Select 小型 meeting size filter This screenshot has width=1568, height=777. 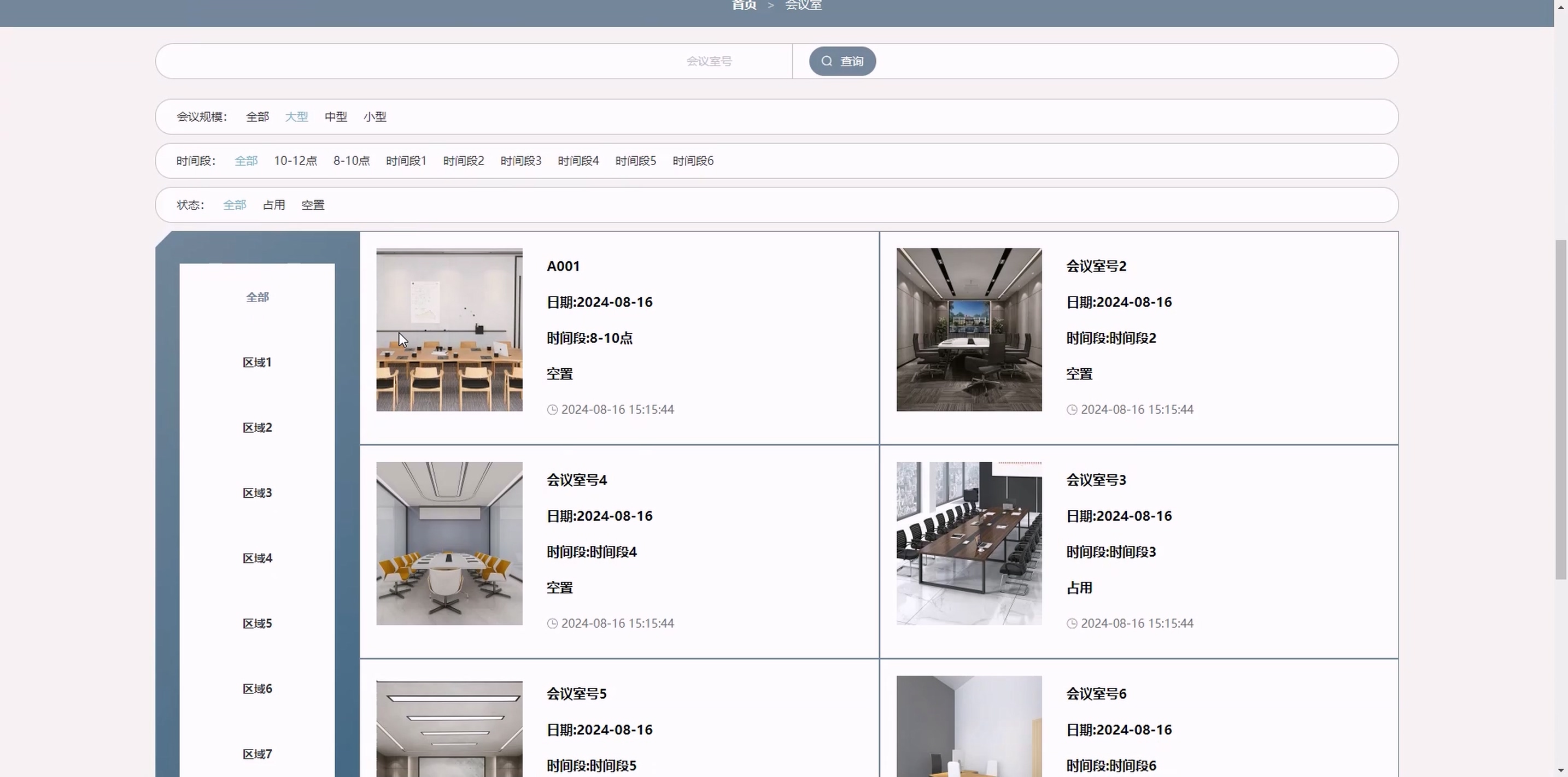pyautogui.click(x=375, y=117)
